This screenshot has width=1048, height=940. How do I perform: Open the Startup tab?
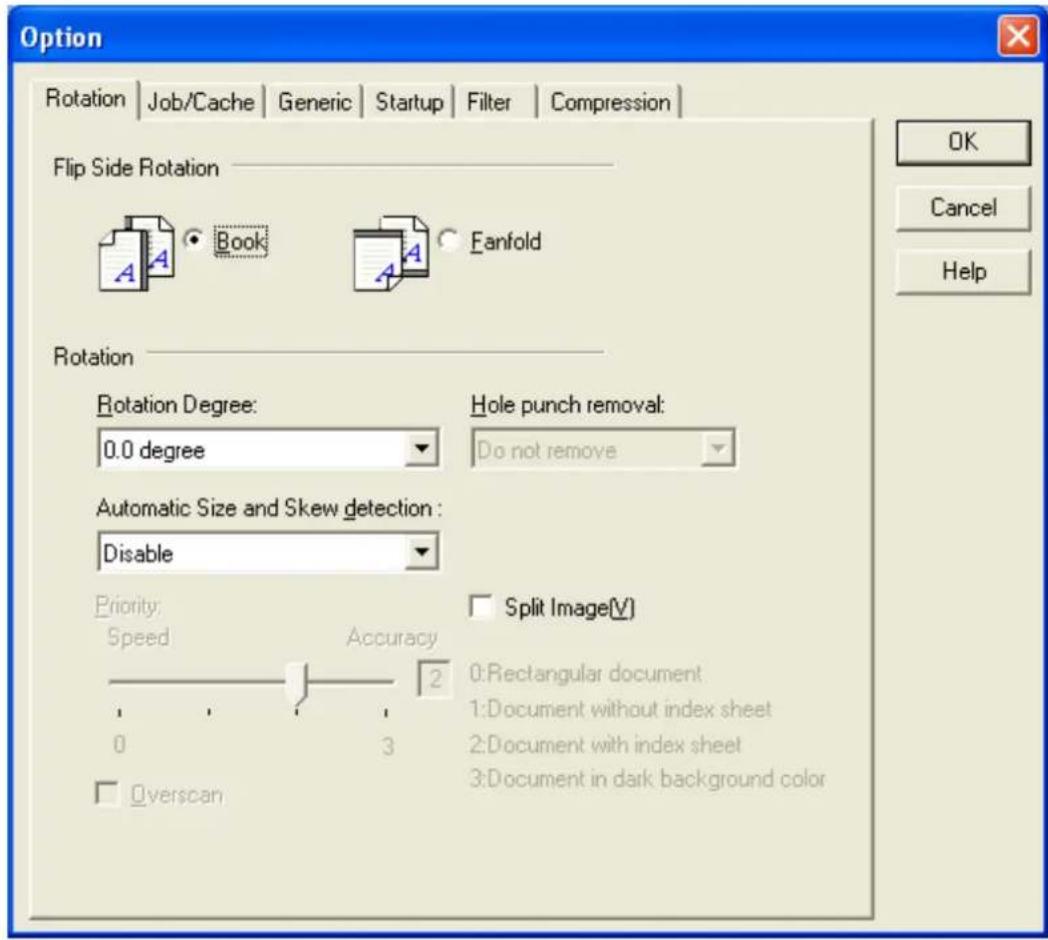click(409, 102)
